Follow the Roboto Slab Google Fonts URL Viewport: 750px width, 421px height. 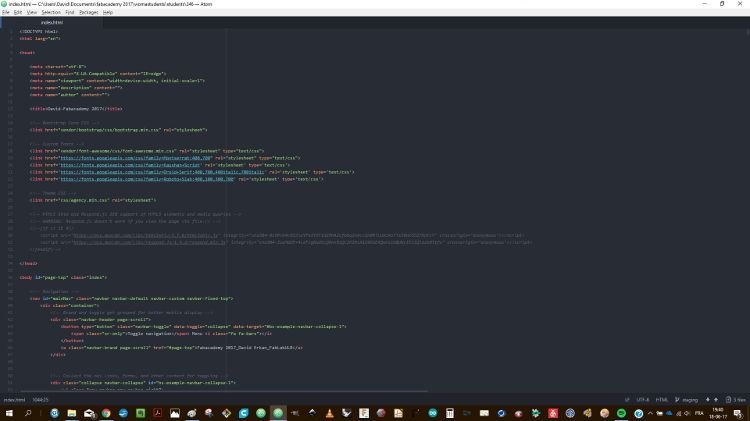[147, 179]
